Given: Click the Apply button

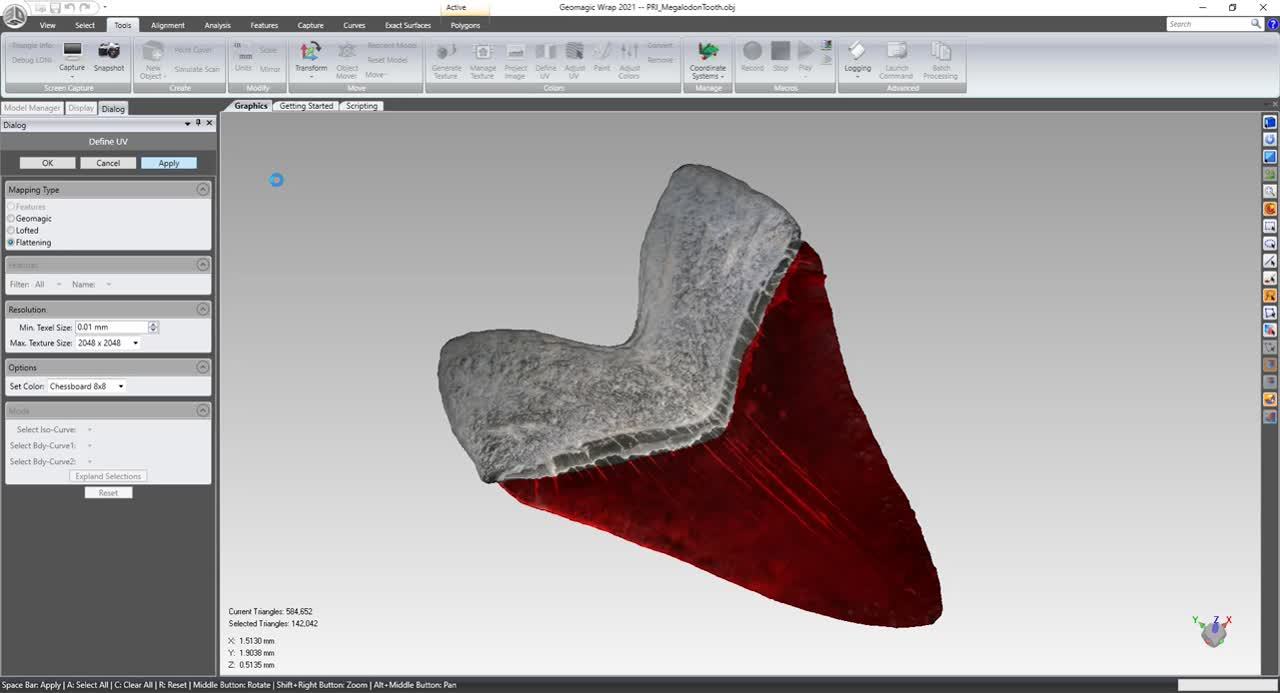Looking at the screenshot, I should click(168, 163).
